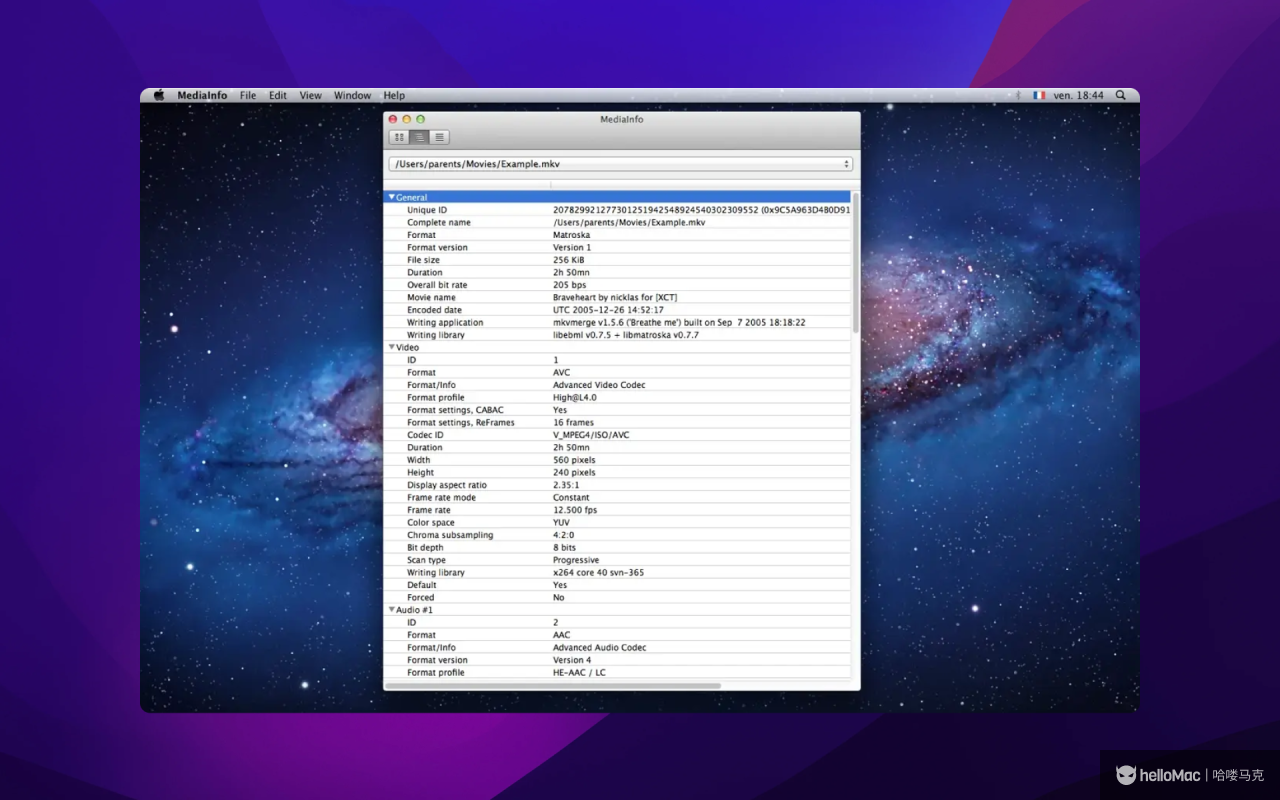This screenshot has width=1280, height=800.
Task: Collapse the Audio #1 section
Action: (392, 609)
